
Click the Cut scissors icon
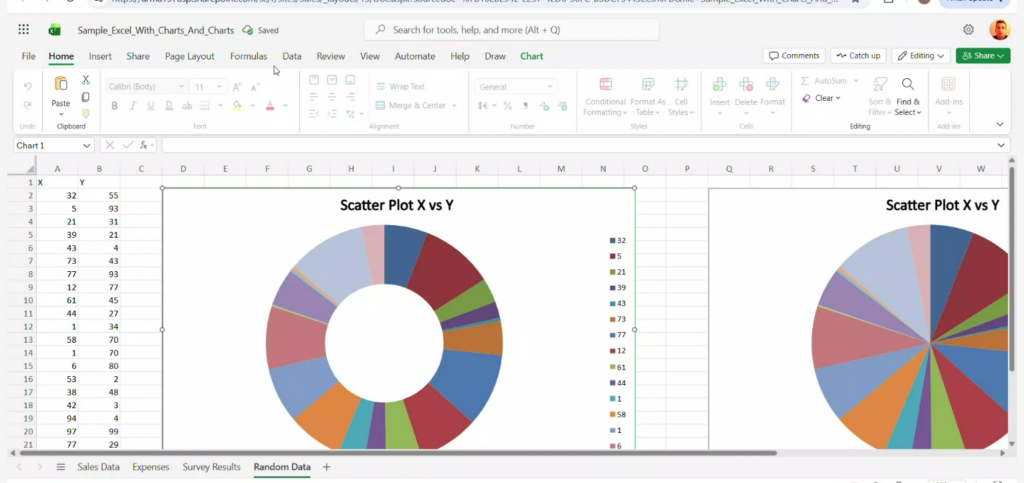pos(86,80)
